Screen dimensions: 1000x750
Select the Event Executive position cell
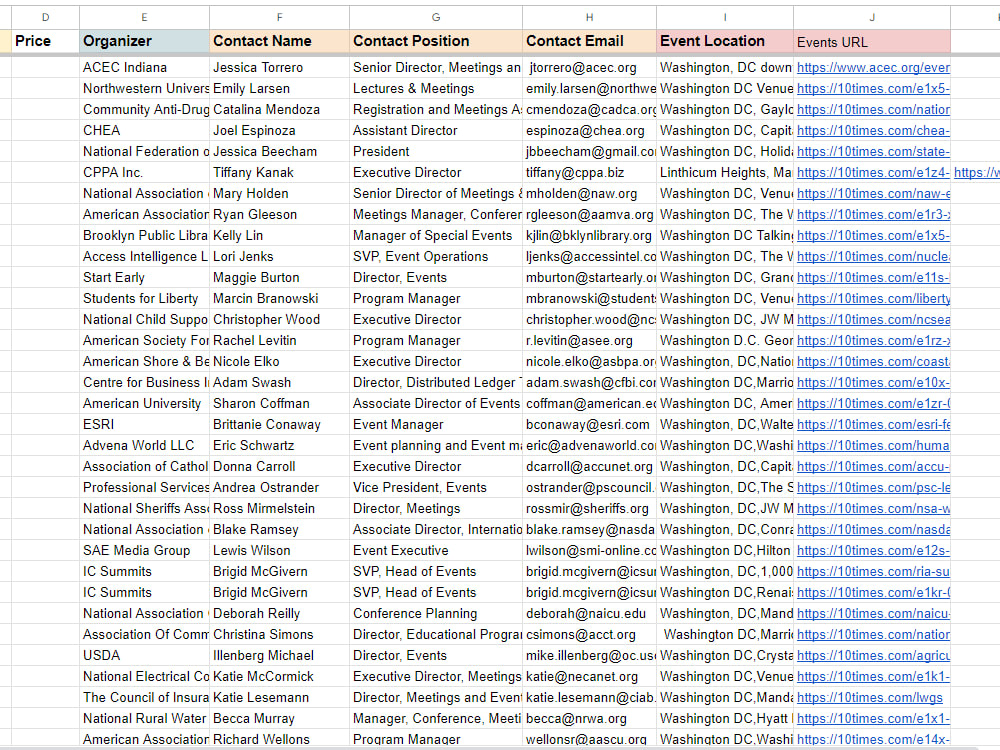point(436,551)
